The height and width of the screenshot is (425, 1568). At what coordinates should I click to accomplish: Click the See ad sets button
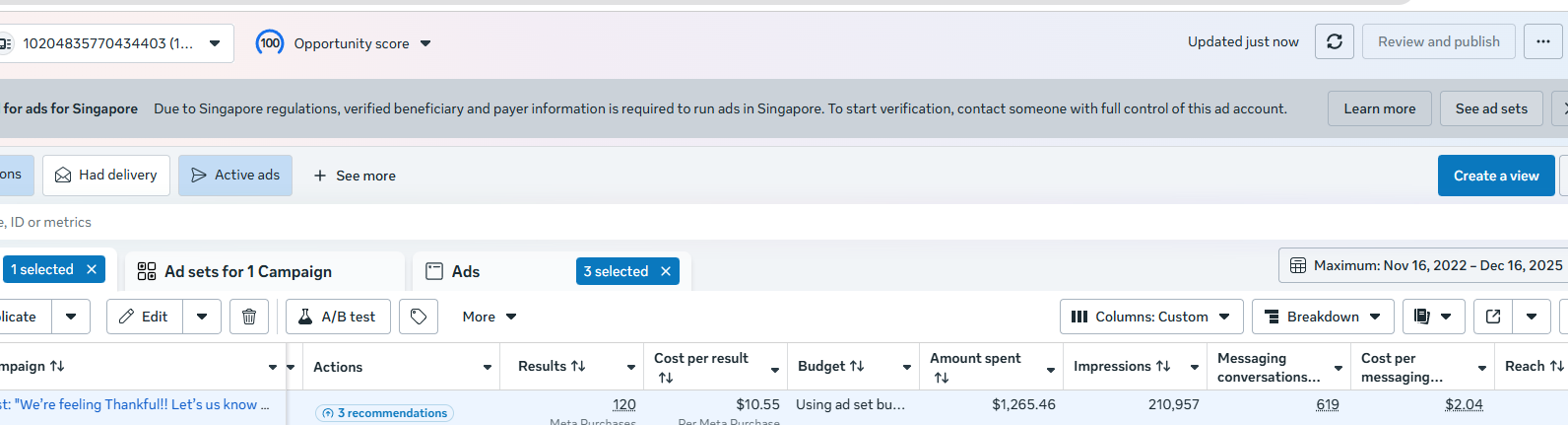tap(1491, 108)
